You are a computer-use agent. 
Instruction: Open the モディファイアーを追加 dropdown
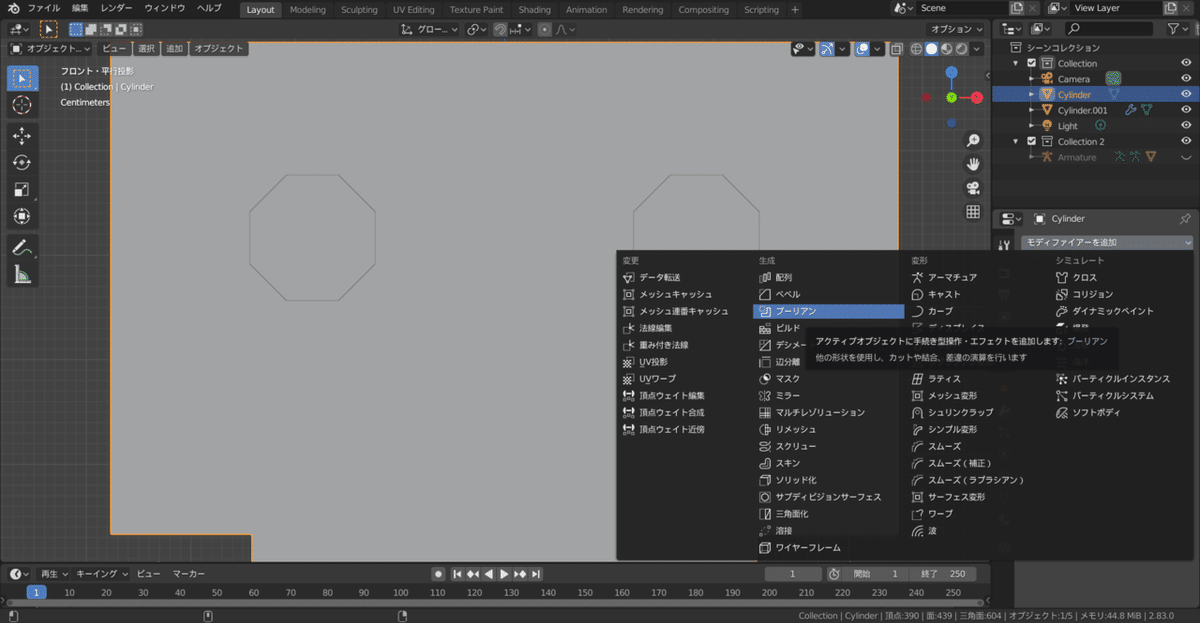coord(1107,242)
